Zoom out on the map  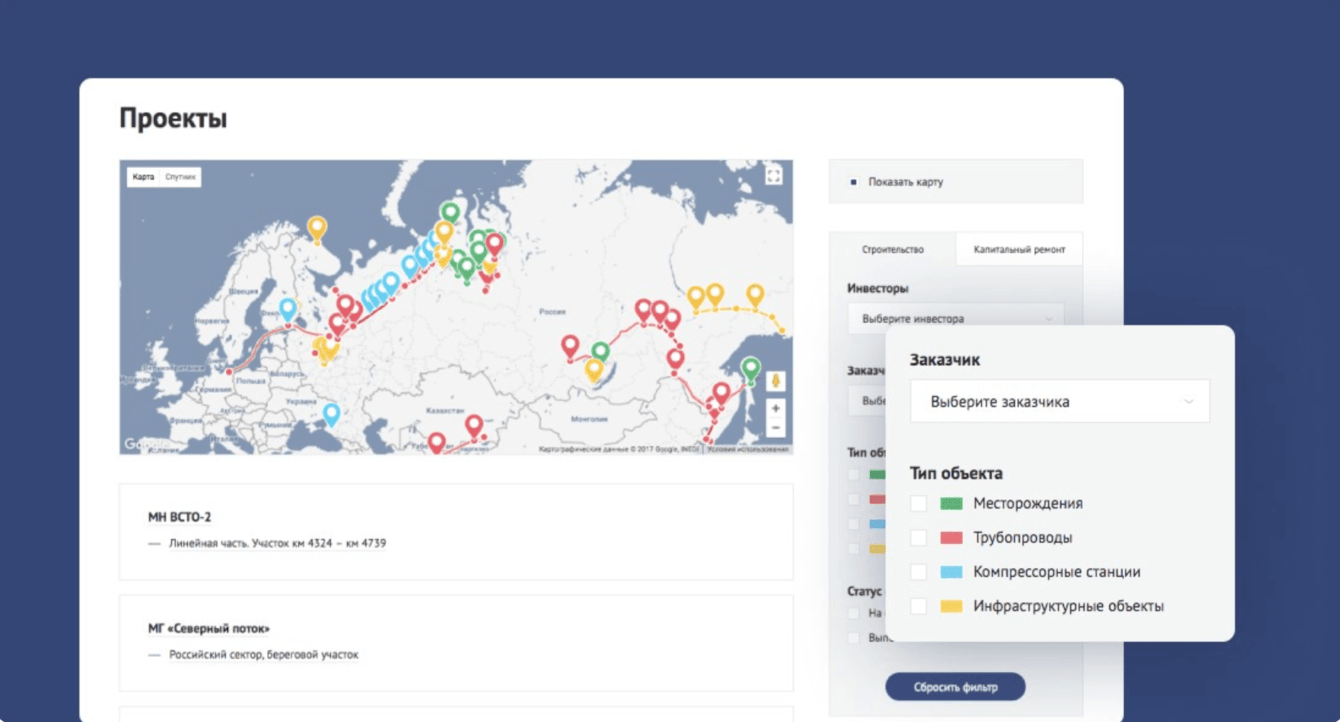775,428
